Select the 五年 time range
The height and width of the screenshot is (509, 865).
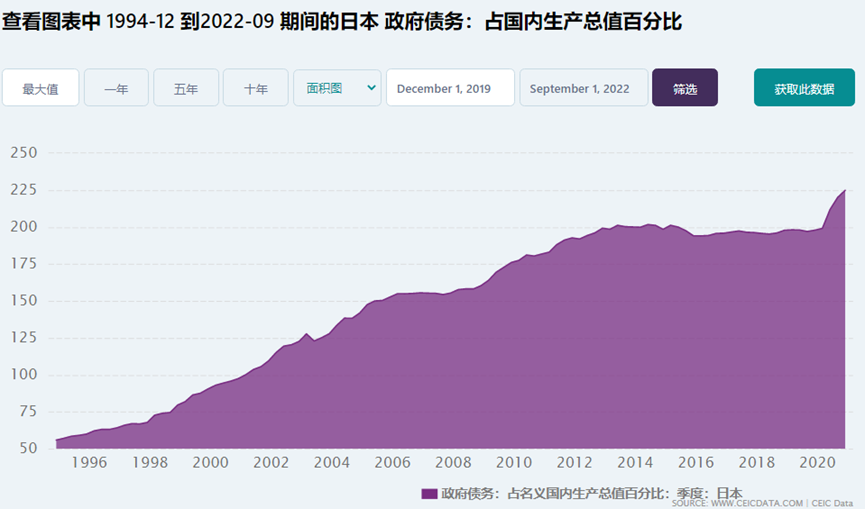pyautogui.click(x=186, y=88)
